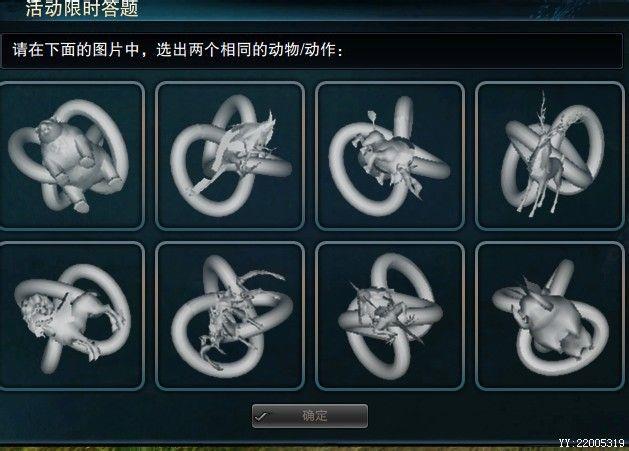Click the deer figure's tall antlers
629x451 pixels.
[543, 106]
